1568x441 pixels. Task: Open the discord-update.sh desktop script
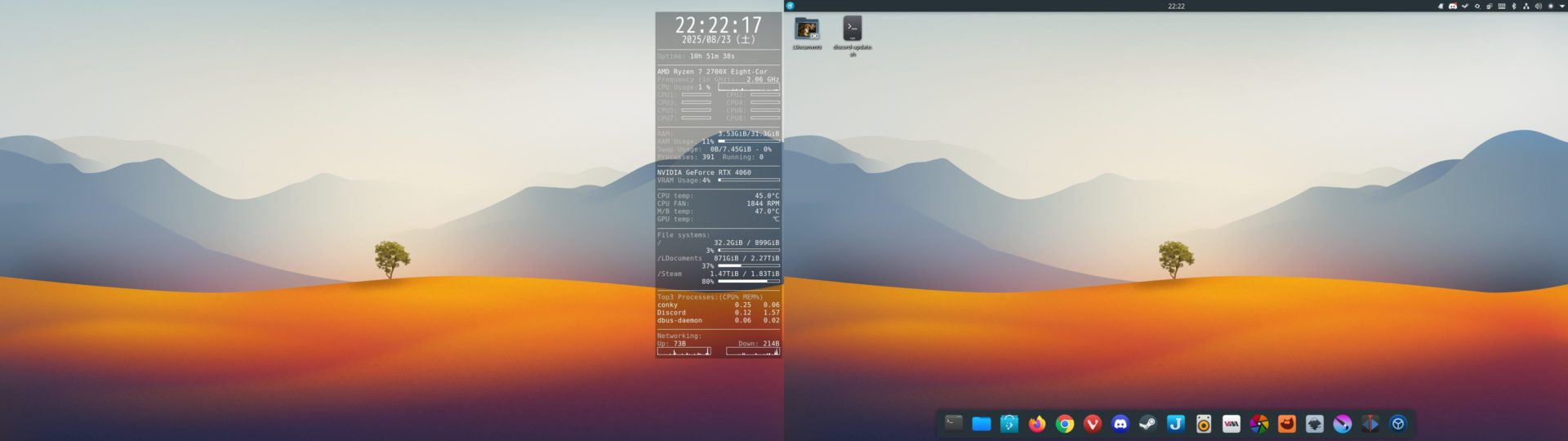pyautogui.click(x=852, y=29)
